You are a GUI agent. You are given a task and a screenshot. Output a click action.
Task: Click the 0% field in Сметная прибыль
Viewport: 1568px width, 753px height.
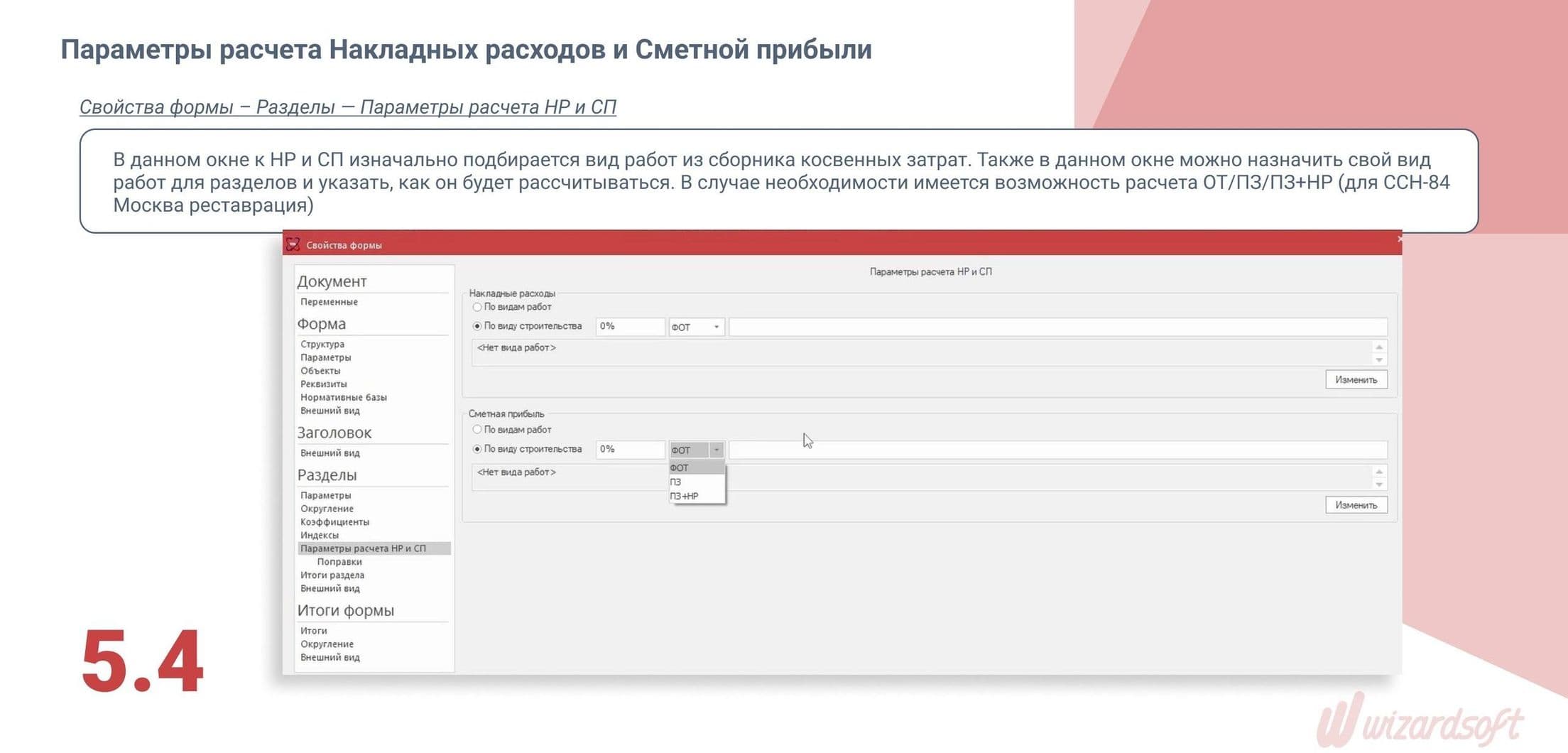tap(630, 450)
